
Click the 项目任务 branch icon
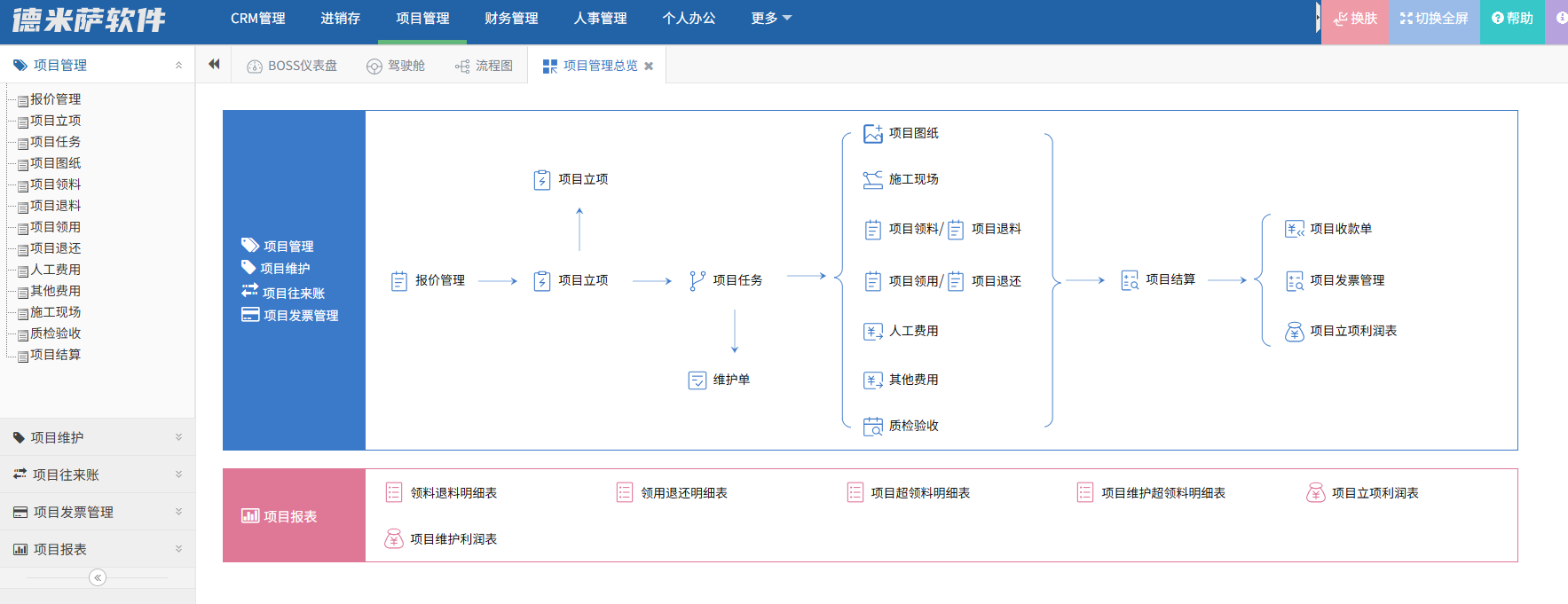(697, 281)
